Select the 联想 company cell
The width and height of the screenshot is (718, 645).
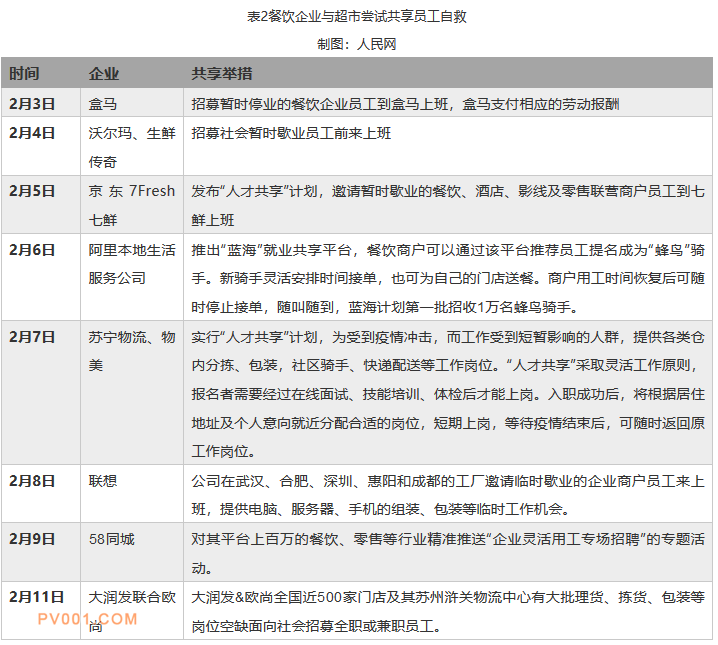pyautogui.click(x=103, y=481)
